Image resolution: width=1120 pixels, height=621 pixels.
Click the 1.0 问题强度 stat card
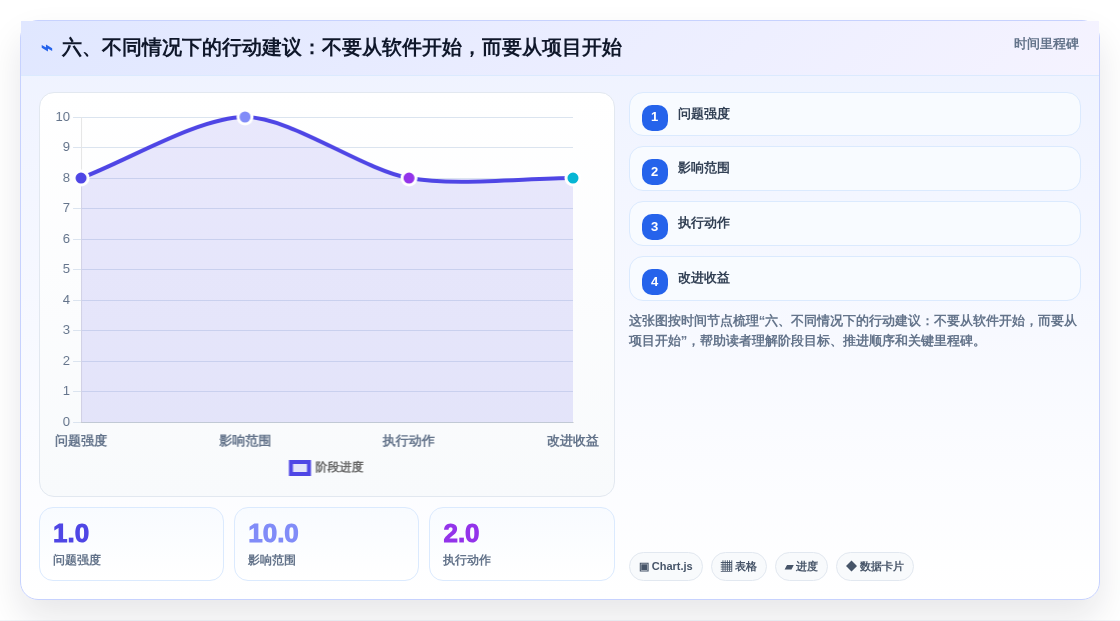click(x=131, y=544)
